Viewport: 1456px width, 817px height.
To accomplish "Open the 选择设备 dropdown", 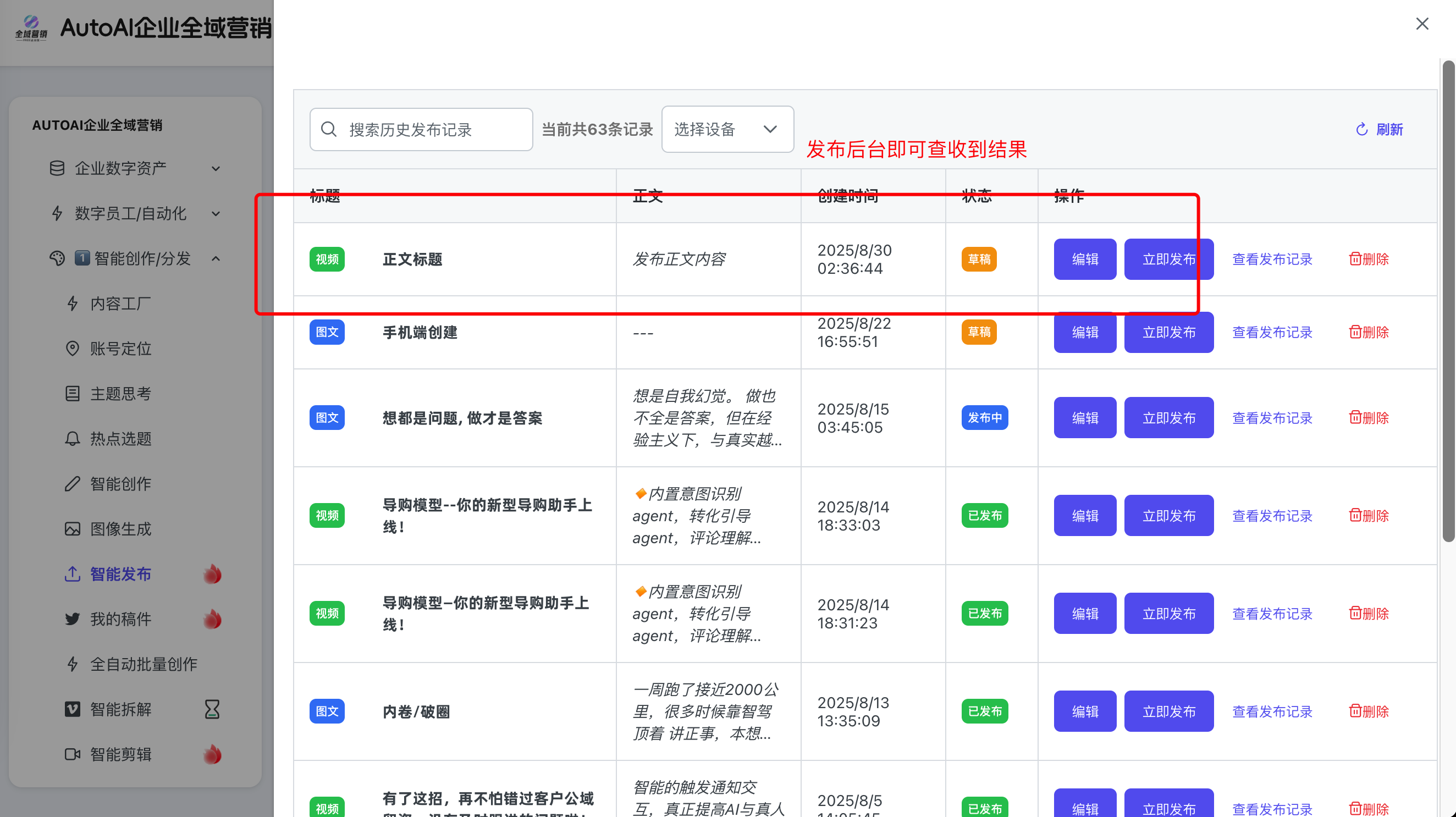I will (x=727, y=129).
